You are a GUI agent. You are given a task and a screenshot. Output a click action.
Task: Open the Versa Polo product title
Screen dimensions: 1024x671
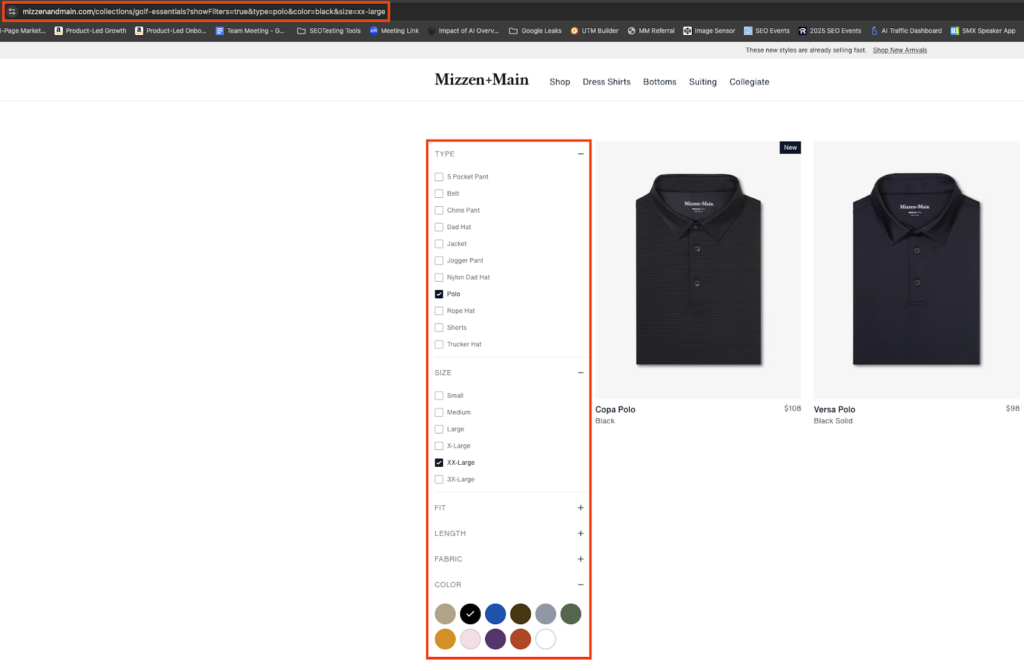pyautogui.click(x=834, y=410)
